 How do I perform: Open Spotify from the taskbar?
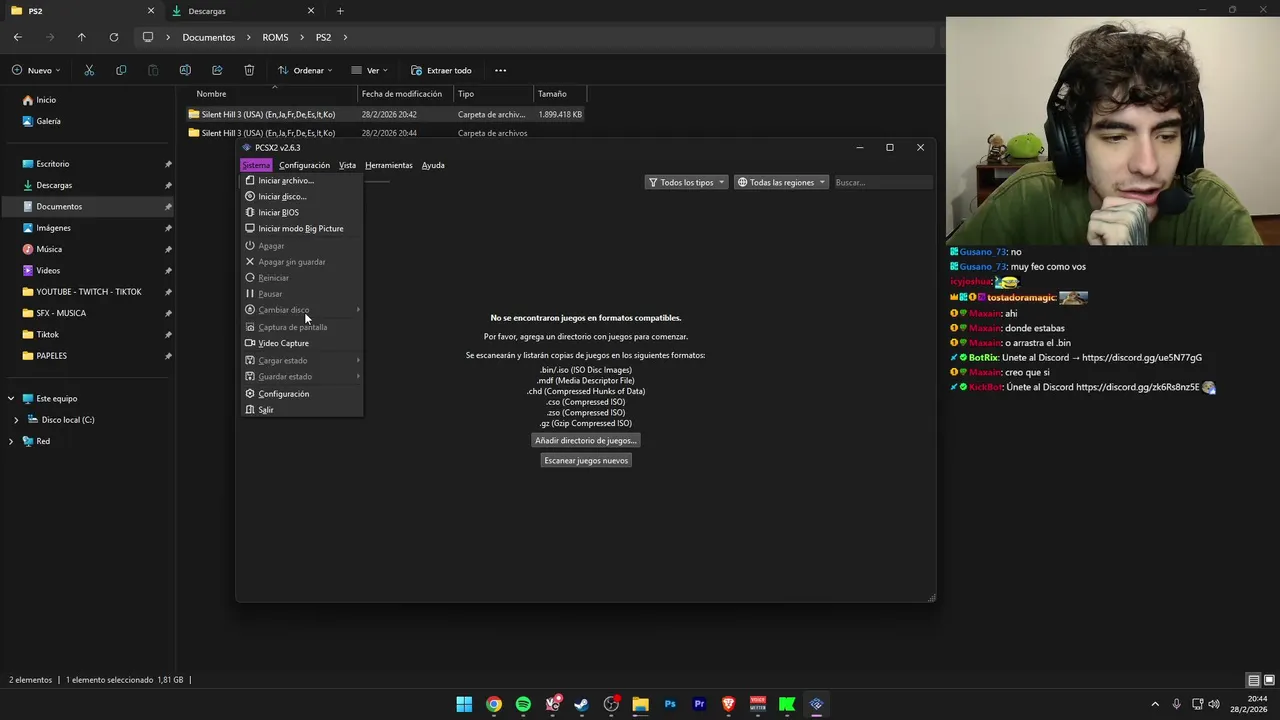523,704
